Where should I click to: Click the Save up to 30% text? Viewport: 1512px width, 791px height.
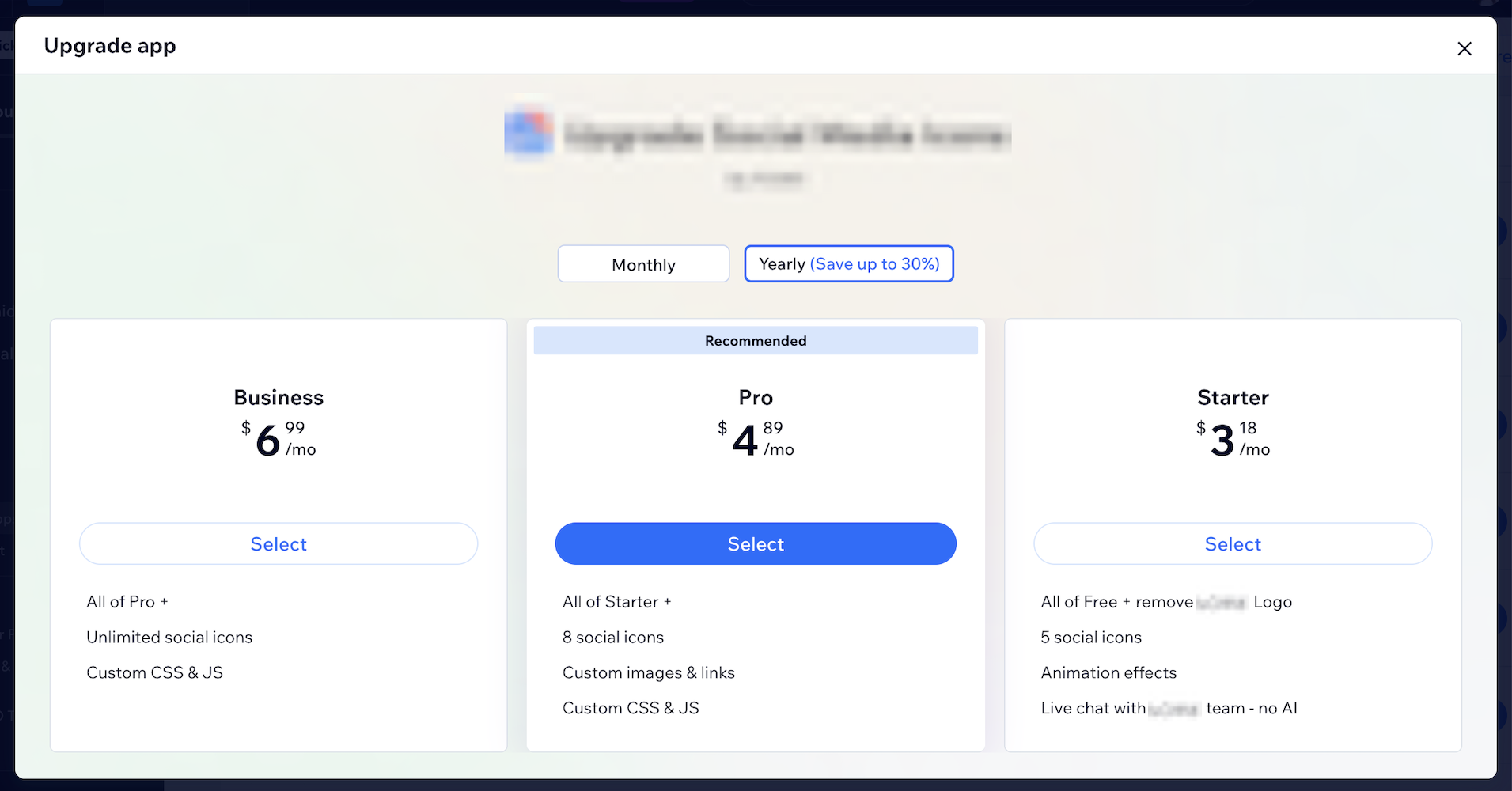click(875, 263)
